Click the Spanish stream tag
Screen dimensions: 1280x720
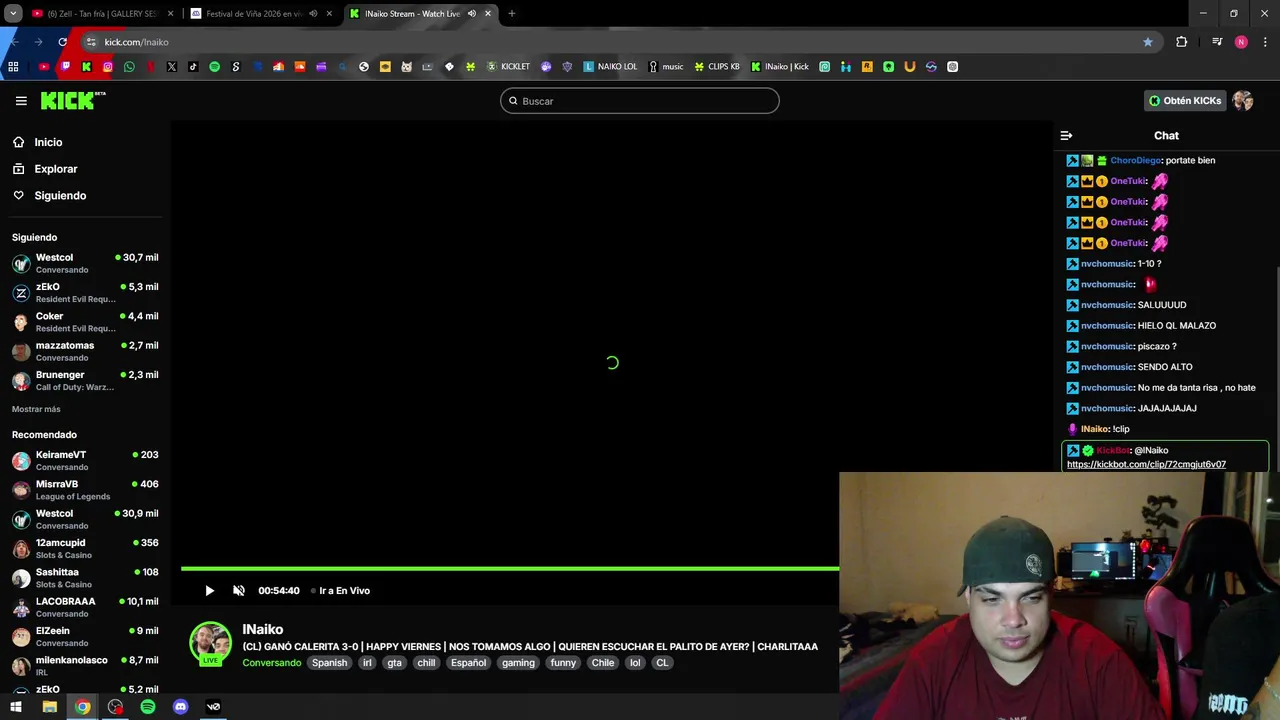click(329, 663)
